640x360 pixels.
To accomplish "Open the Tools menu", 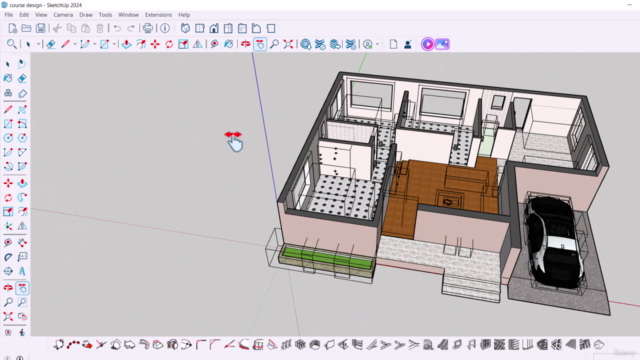I will [x=105, y=15].
